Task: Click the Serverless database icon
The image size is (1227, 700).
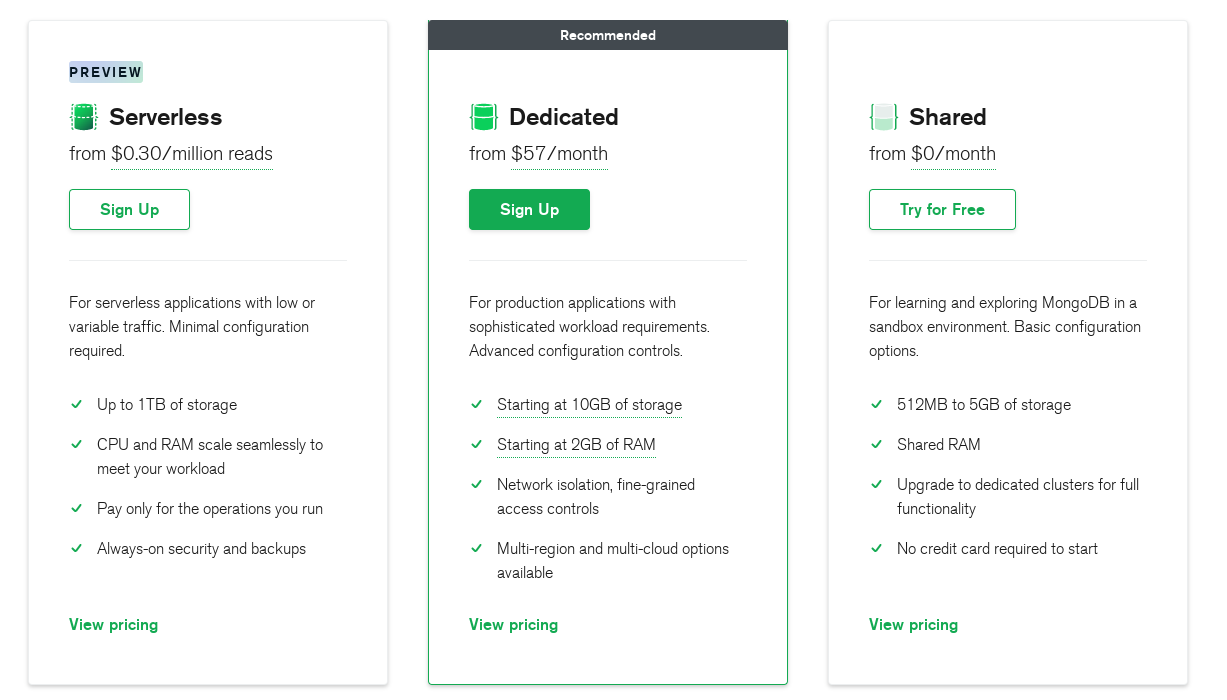Action: coord(83,117)
